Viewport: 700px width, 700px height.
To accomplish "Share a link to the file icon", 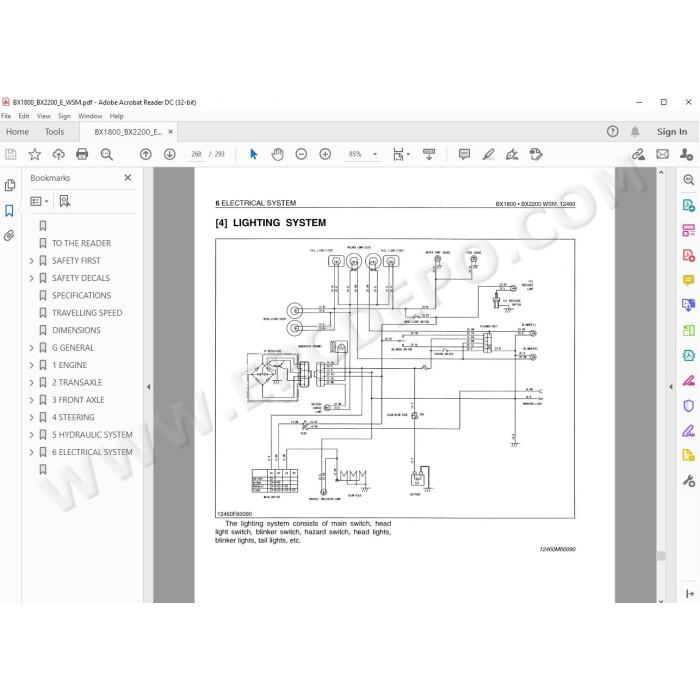I will click(638, 154).
